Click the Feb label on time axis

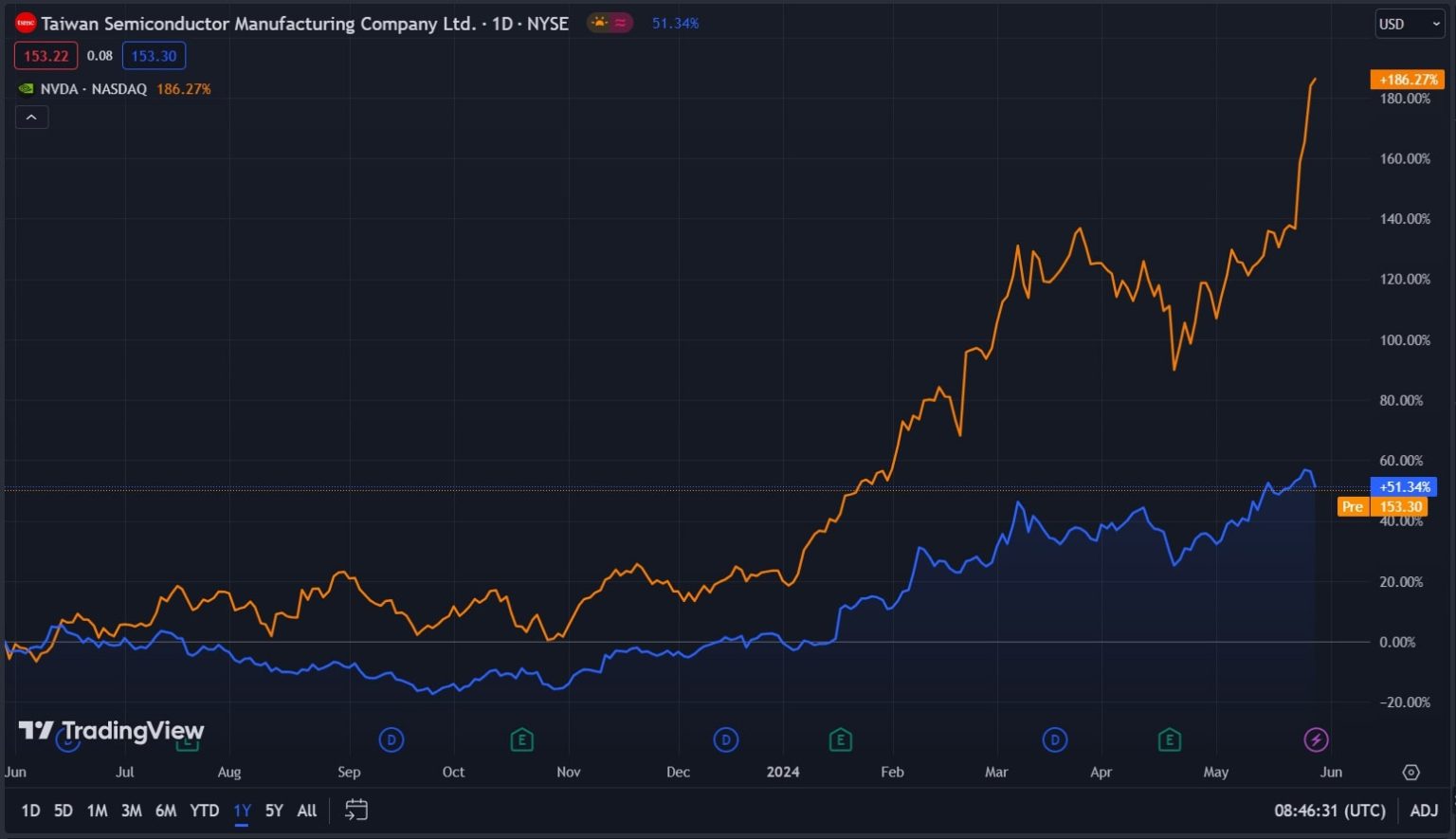pyautogui.click(x=892, y=772)
